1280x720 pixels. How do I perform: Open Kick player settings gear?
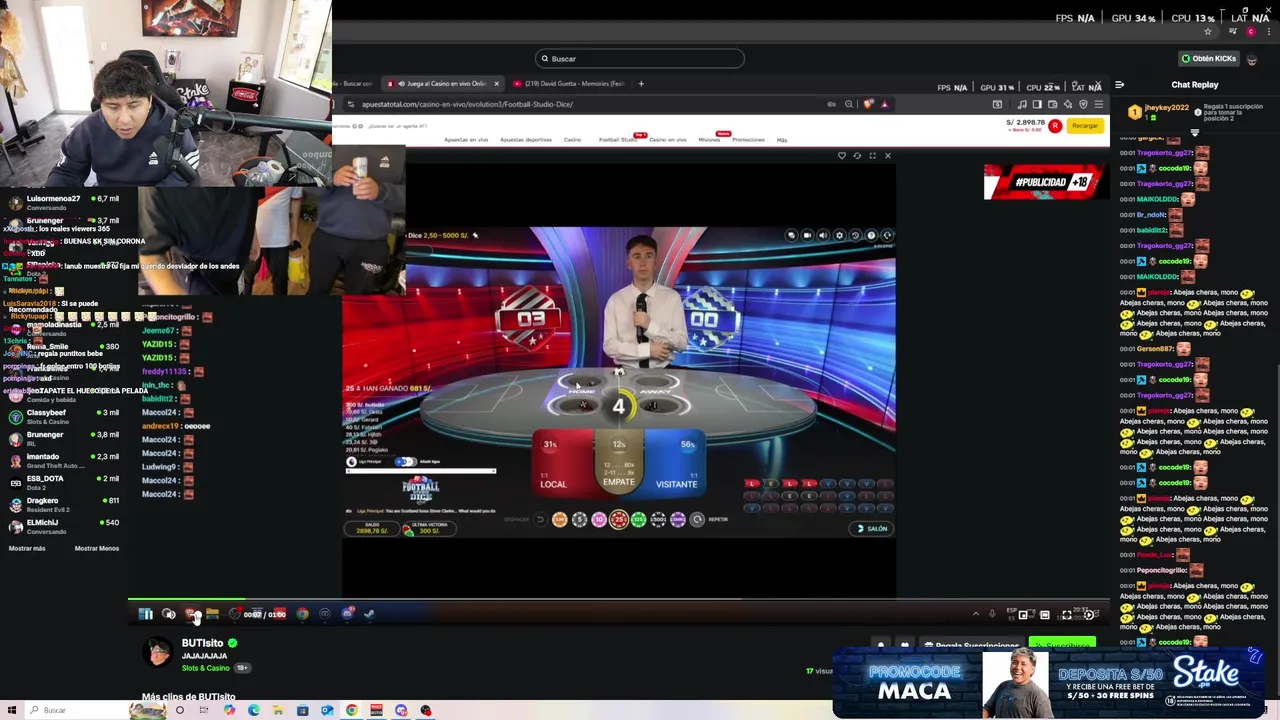(1089, 614)
